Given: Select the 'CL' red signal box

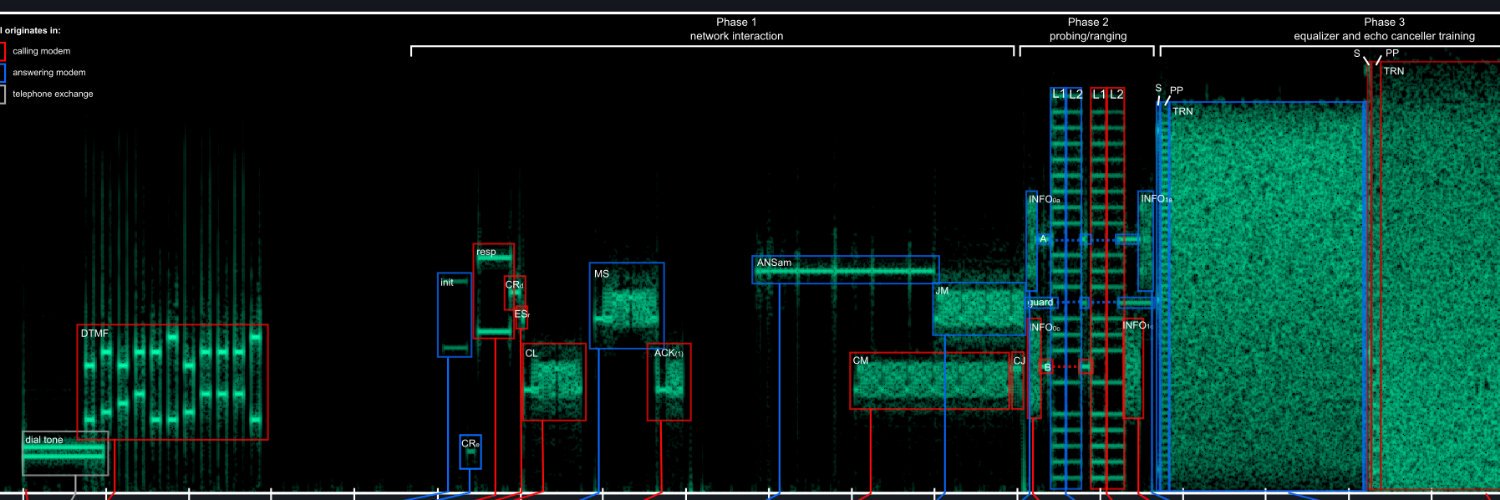Looking at the screenshot, I should point(554,382).
